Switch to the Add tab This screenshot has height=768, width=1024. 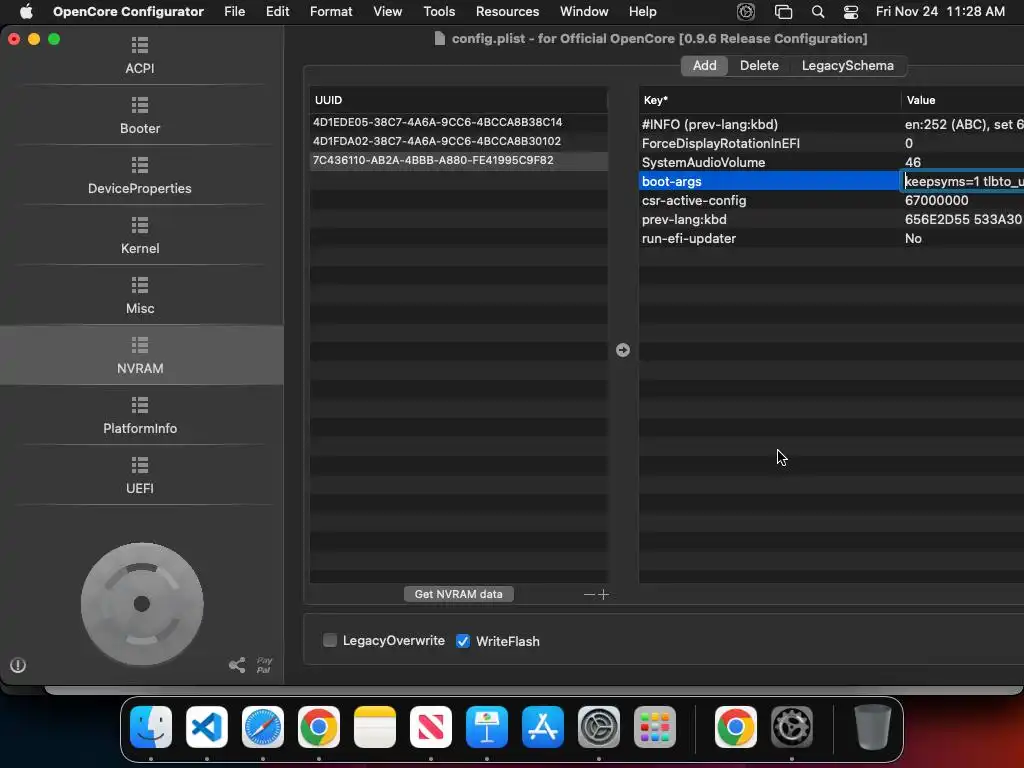(704, 65)
